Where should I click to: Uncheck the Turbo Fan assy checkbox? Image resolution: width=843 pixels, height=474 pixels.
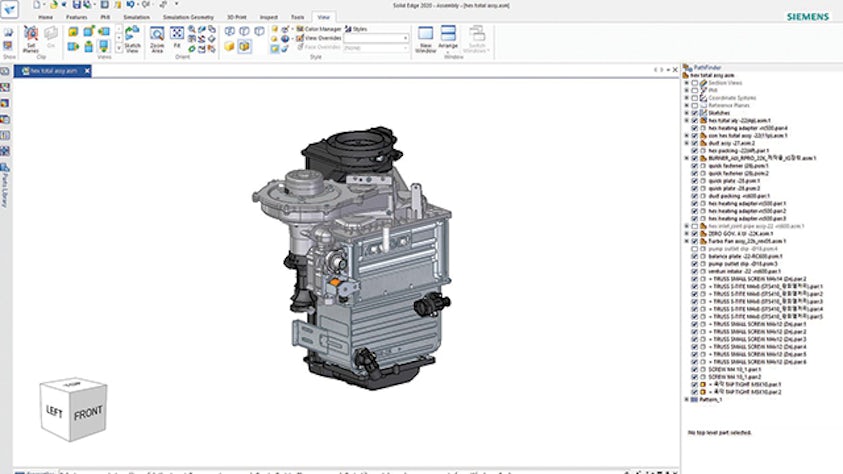click(695, 241)
